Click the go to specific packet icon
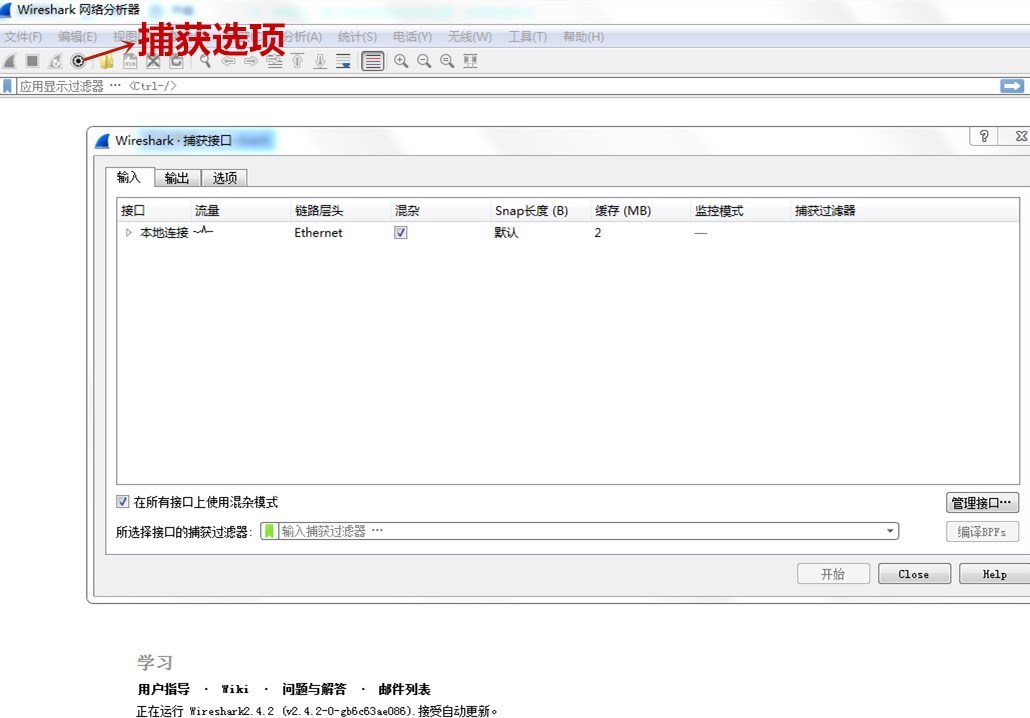Screen dimensions: 1030x718 (x=275, y=61)
